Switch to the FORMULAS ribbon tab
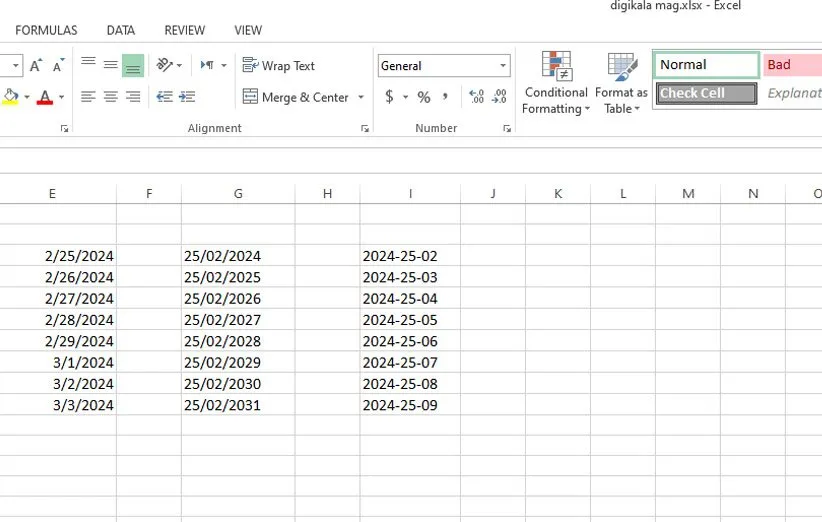Image resolution: width=822 pixels, height=522 pixels. coord(46,31)
